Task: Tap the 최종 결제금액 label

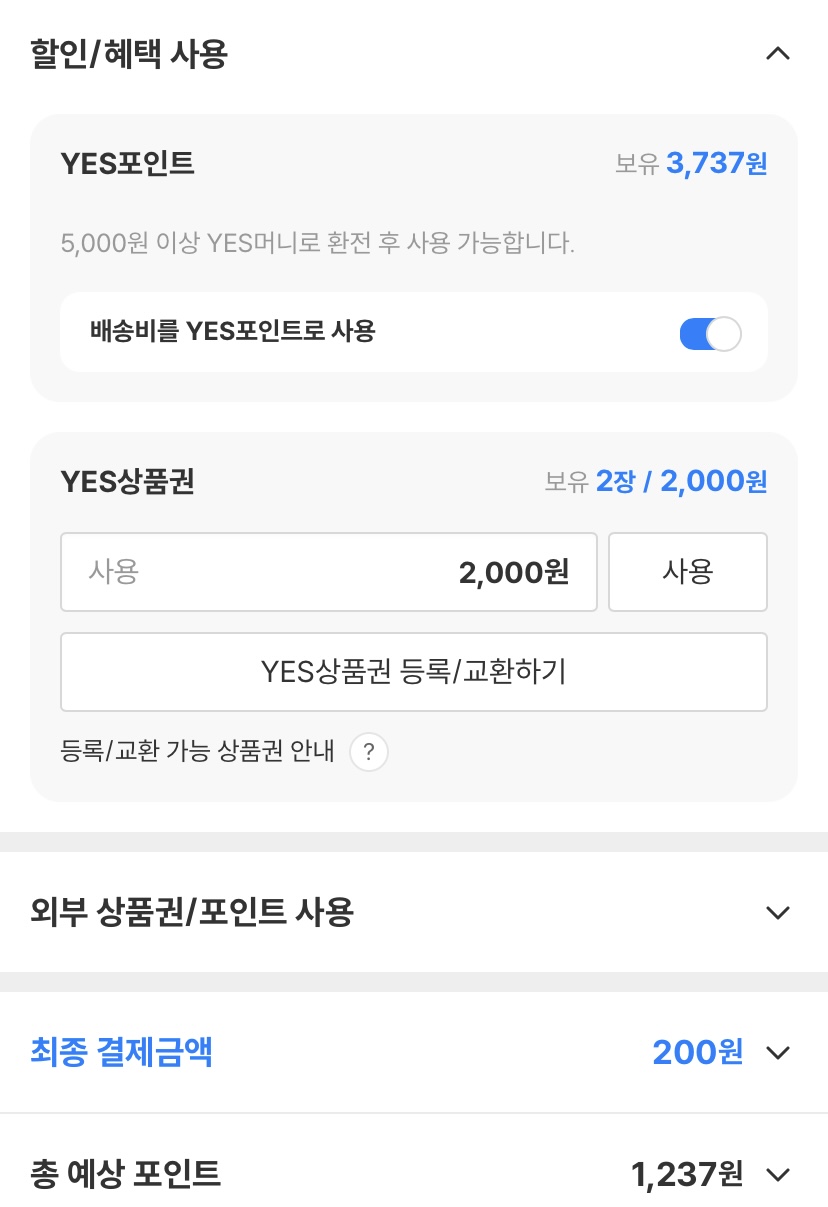Action: point(122,1052)
